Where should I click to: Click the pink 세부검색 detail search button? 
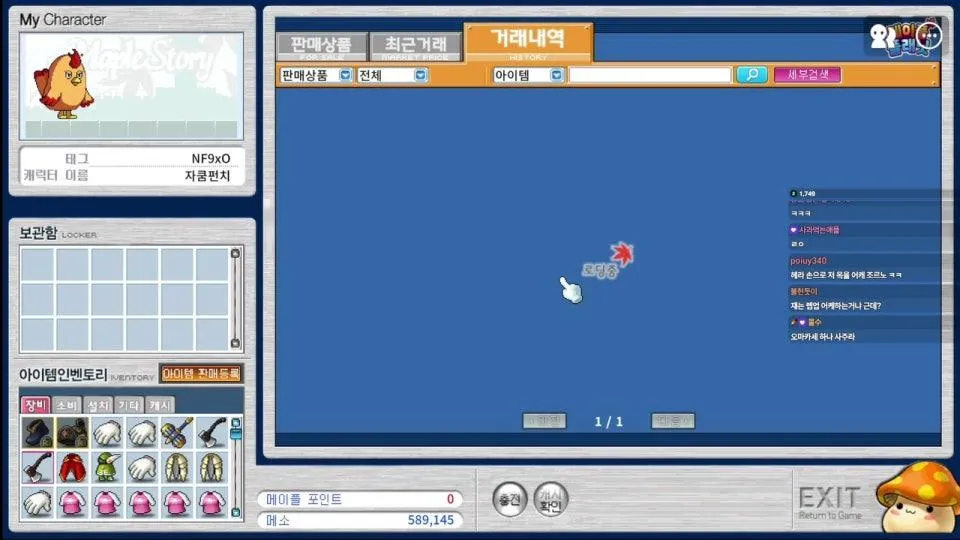click(x=808, y=75)
